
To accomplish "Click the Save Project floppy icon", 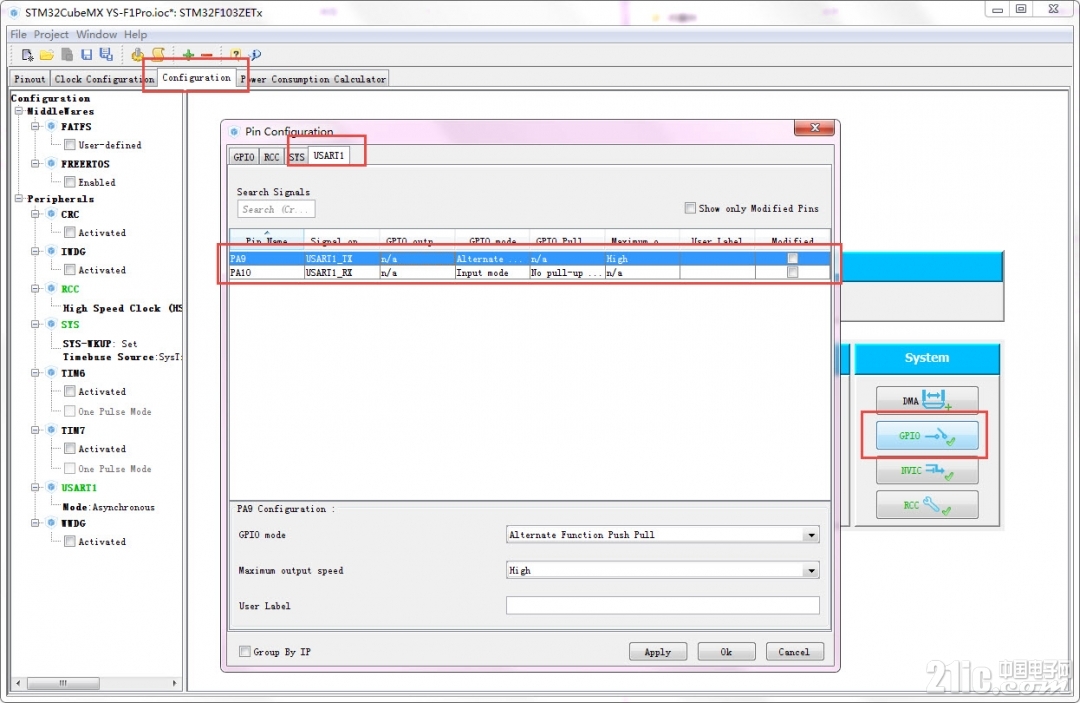I will tap(87, 54).
